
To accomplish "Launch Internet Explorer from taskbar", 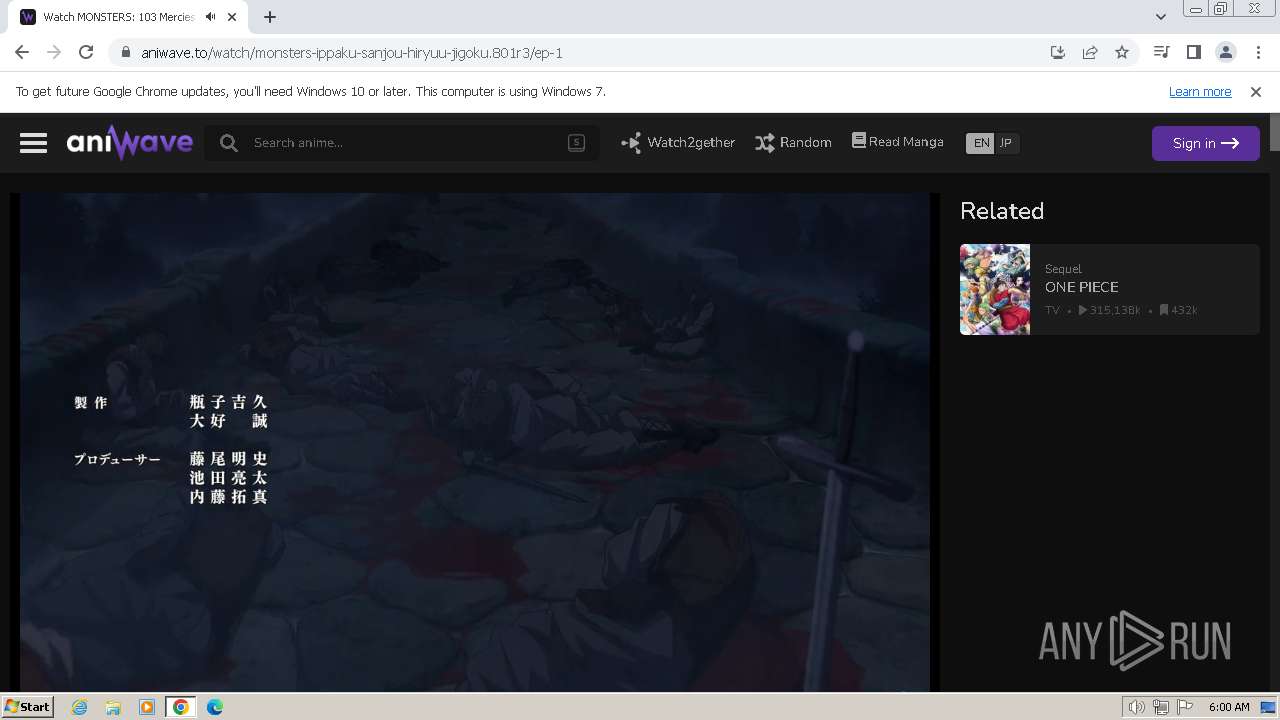I will pos(79,707).
